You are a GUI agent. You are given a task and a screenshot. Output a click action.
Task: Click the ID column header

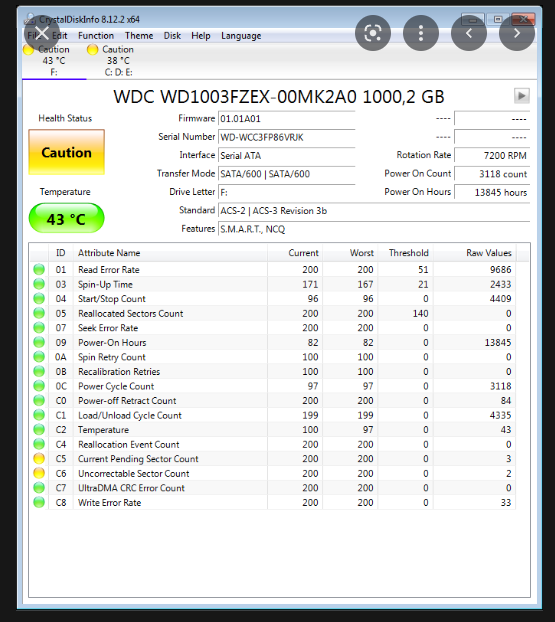[x=61, y=253]
